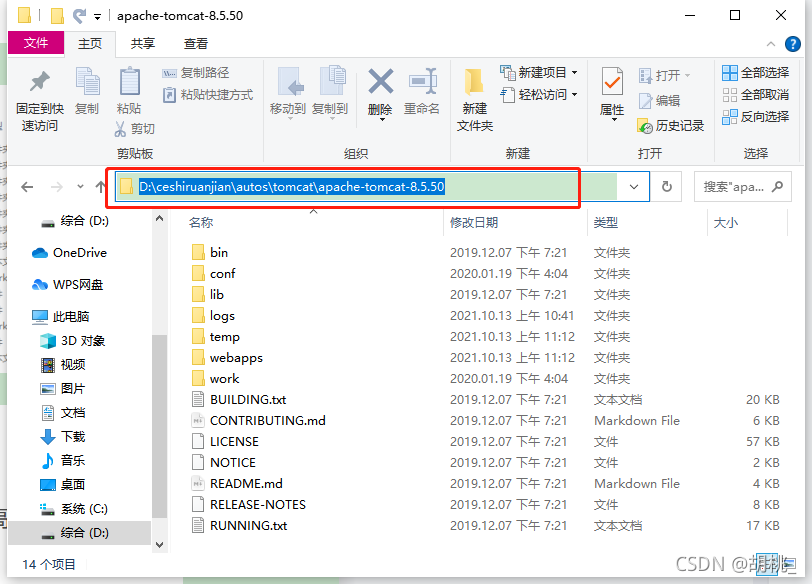Click 全部选择 (Select all)

(x=756, y=73)
